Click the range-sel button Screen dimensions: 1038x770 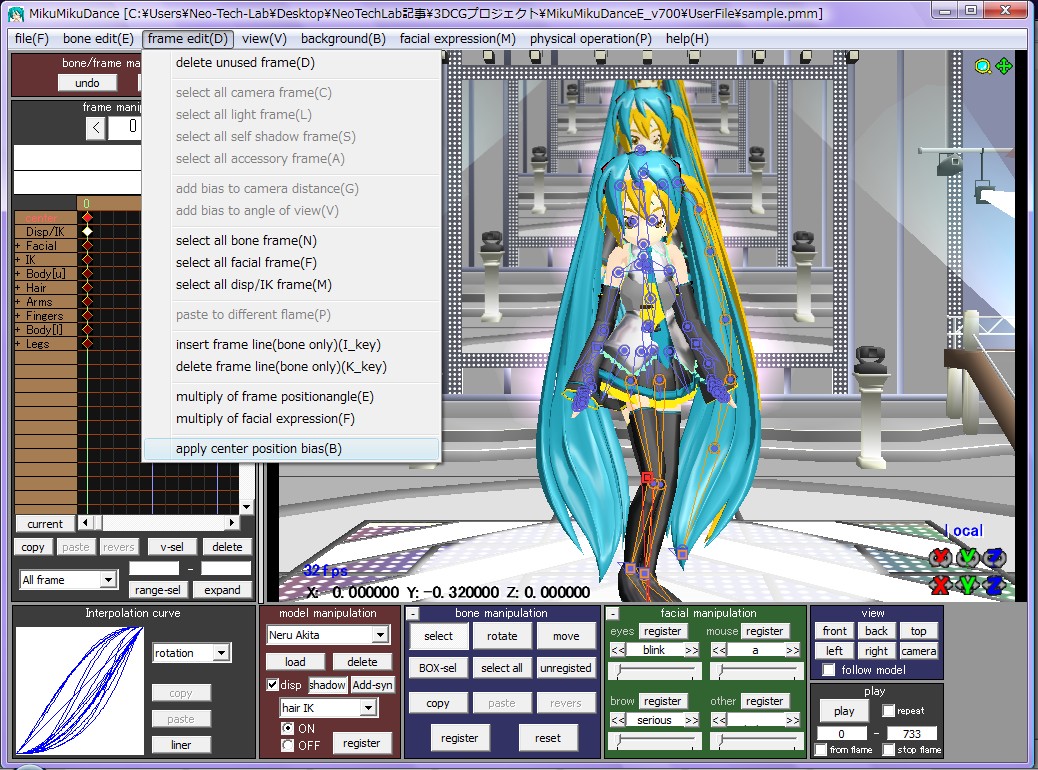click(158, 590)
